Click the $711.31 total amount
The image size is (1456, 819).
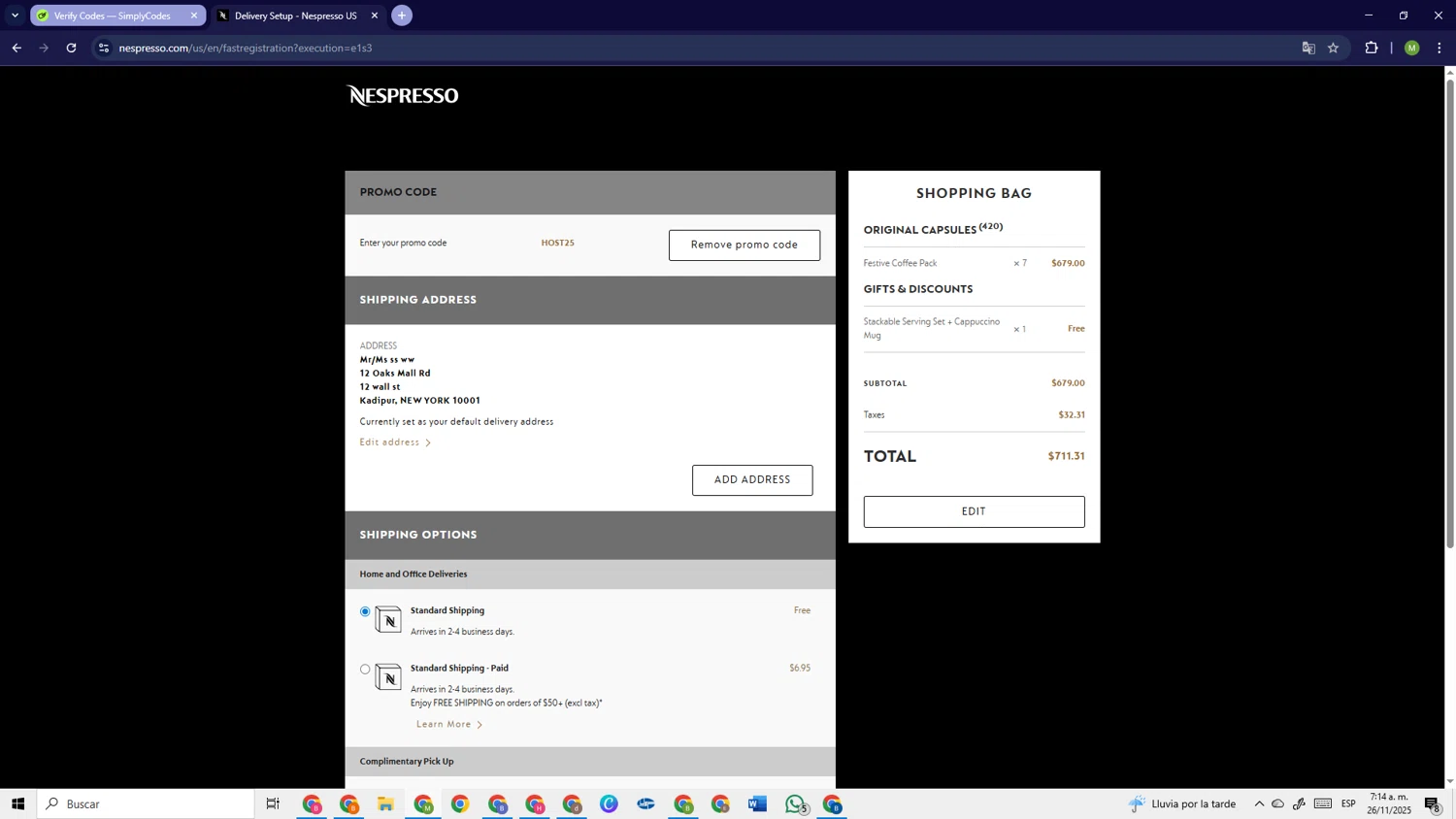pos(1067,456)
